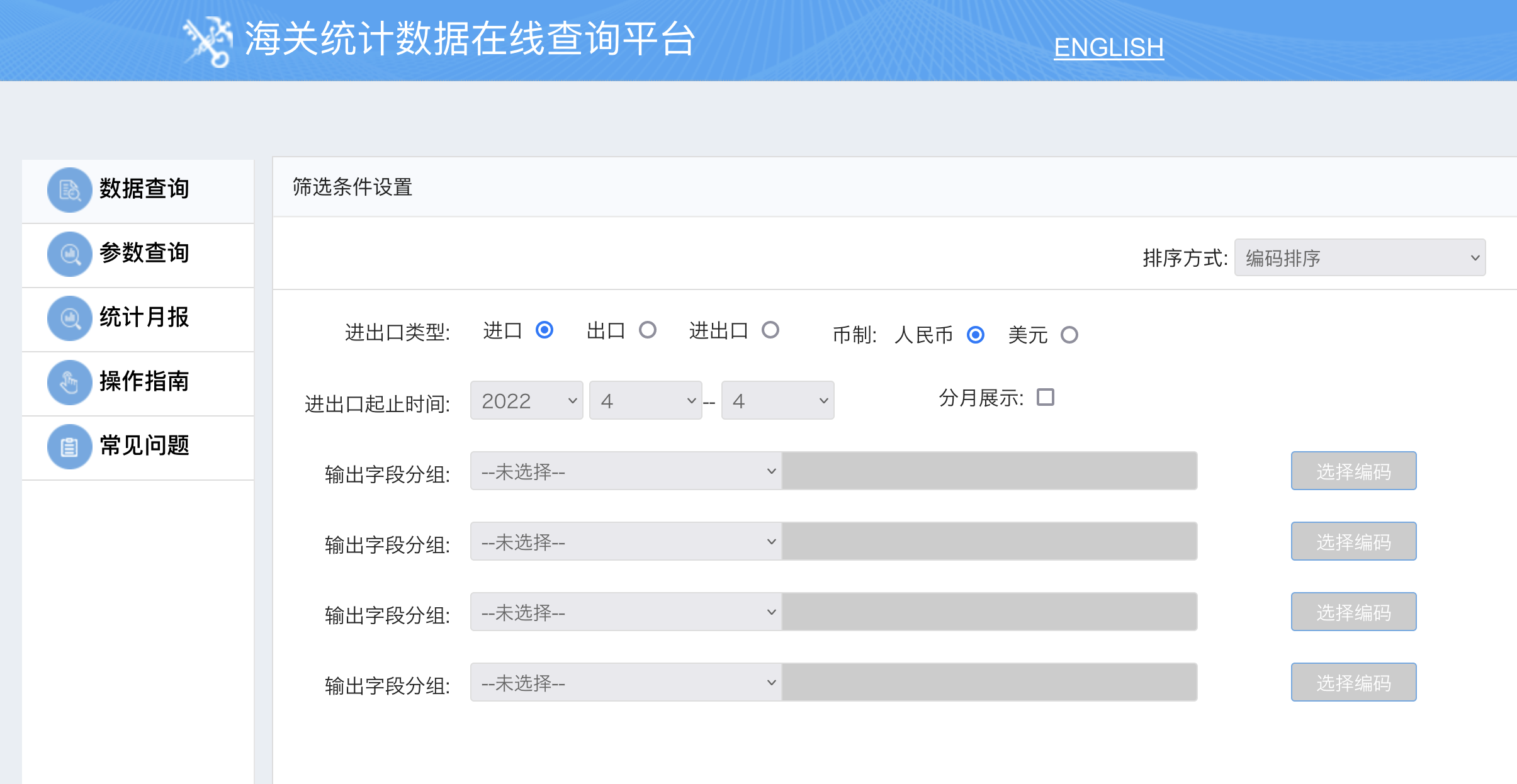Click the last 选择编码 button
Screen dimensions: 1517x784
[1353, 682]
